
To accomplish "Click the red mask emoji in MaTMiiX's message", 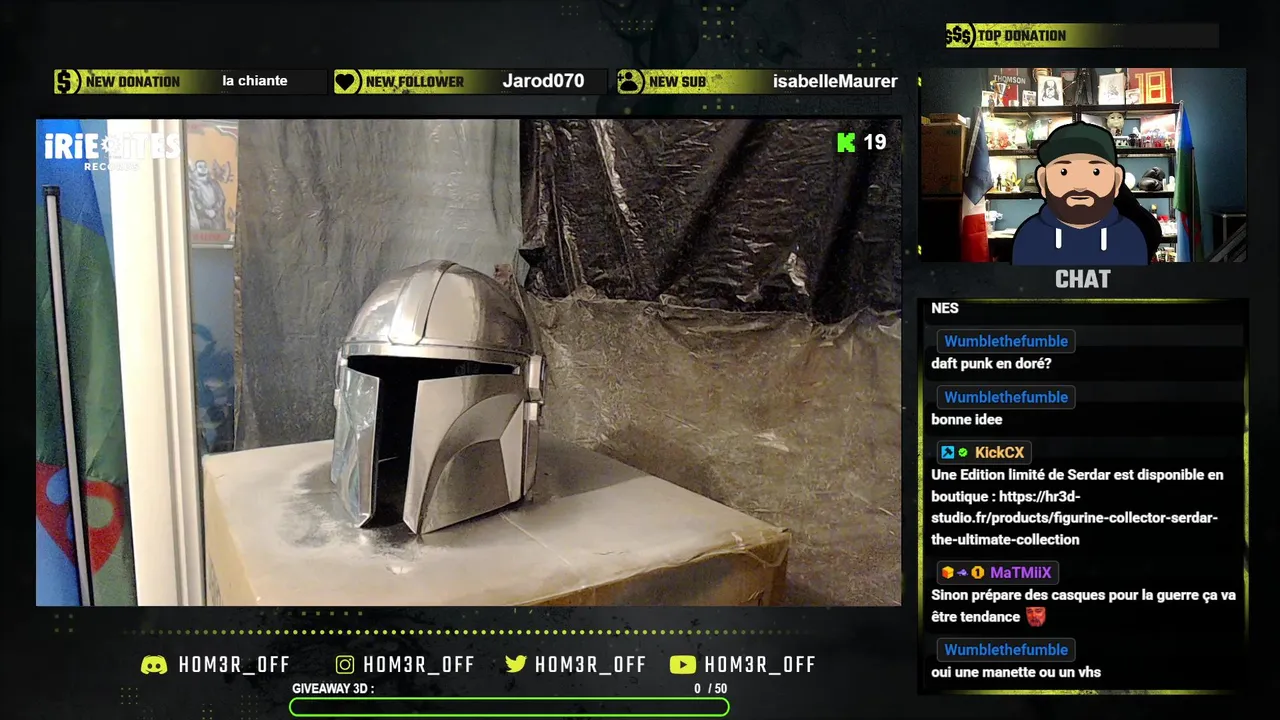I will [x=1035, y=617].
